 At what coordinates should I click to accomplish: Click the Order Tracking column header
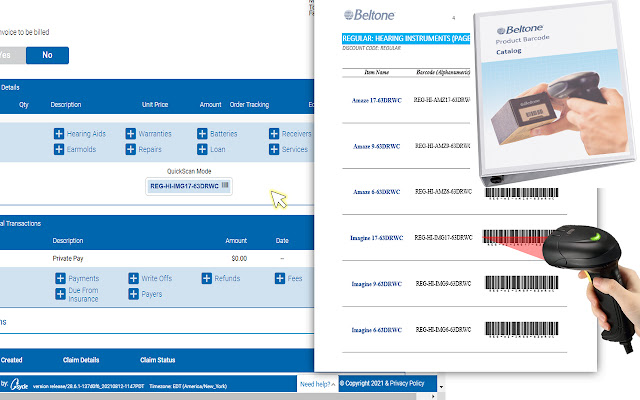249,104
